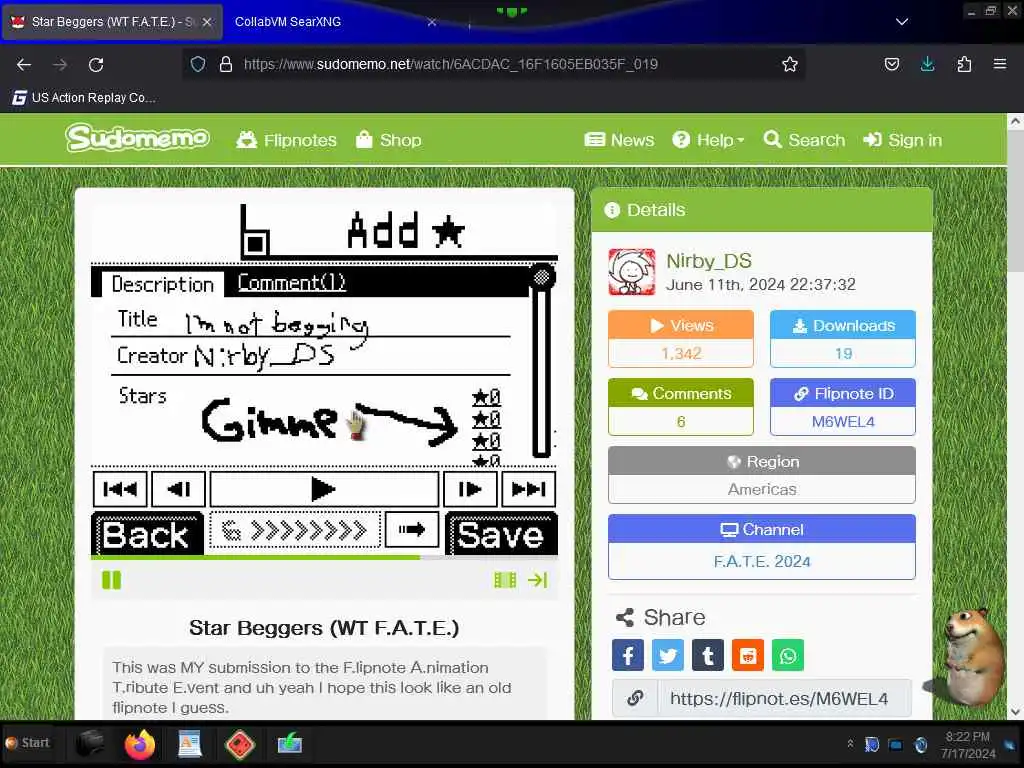Open Search in the navbar
The height and width of the screenshot is (768, 1024).
(x=804, y=140)
